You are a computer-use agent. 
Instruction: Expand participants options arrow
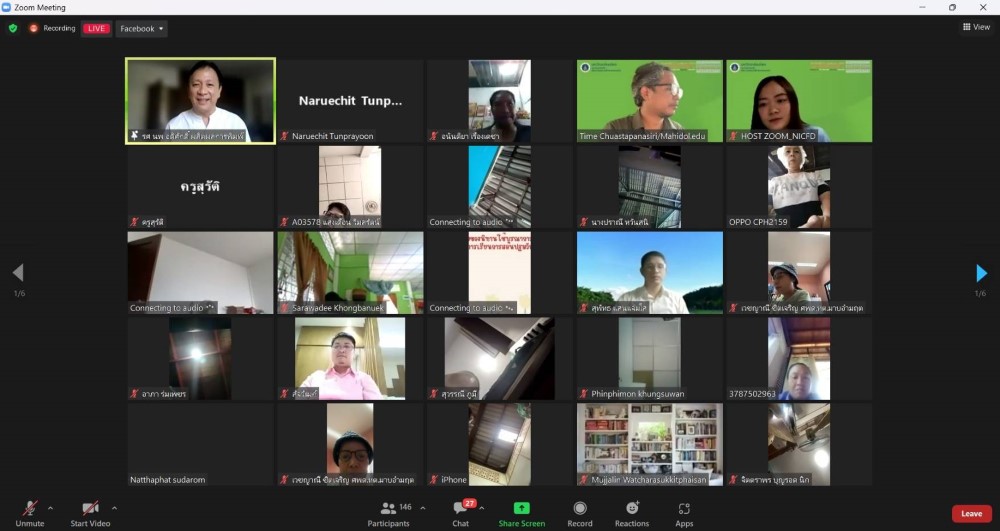coord(422,508)
